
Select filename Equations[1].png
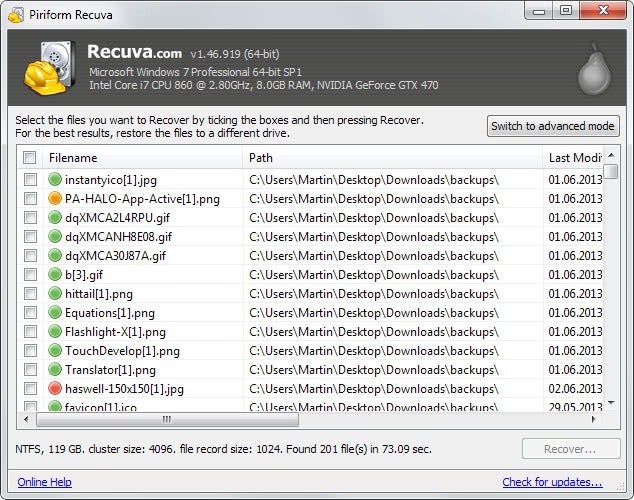pyautogui.click(x=110, y=312)
